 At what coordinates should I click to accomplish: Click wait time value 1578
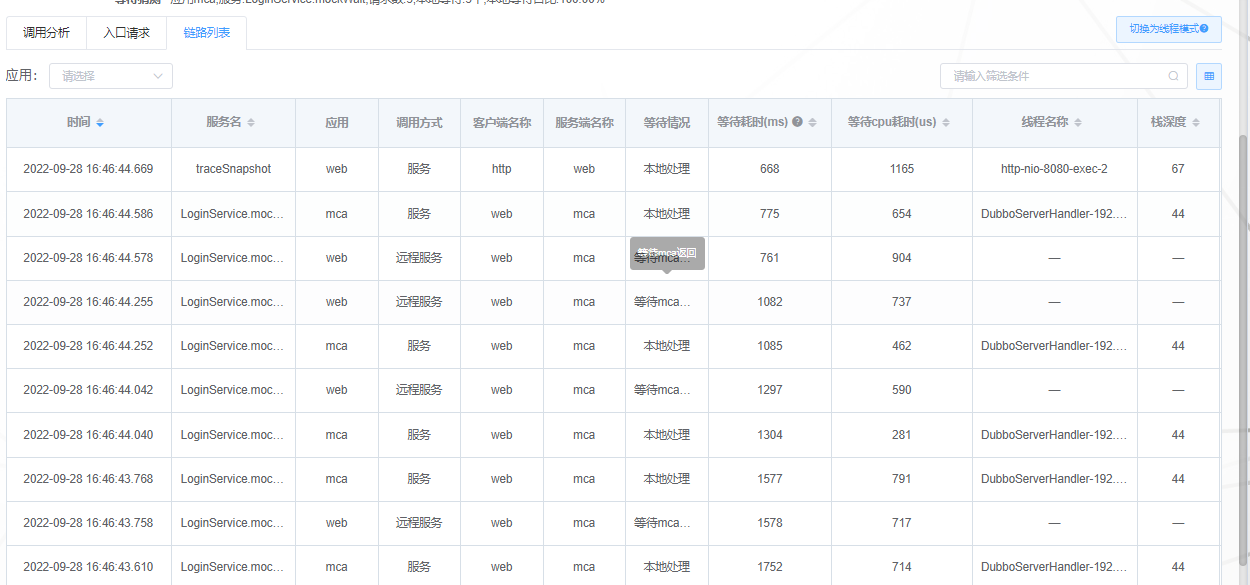tap(770, 523)
